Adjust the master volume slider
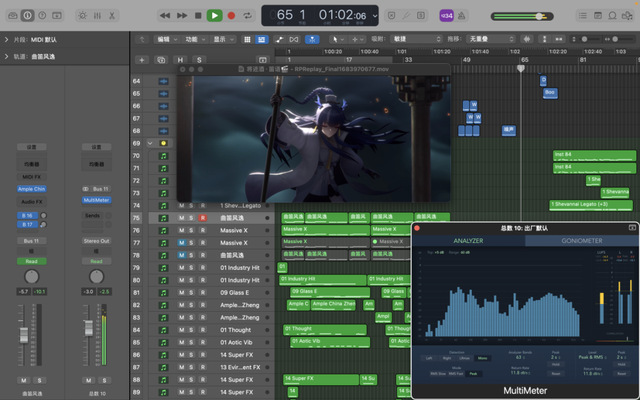The image size is (640, 400). tap(522, 16)
